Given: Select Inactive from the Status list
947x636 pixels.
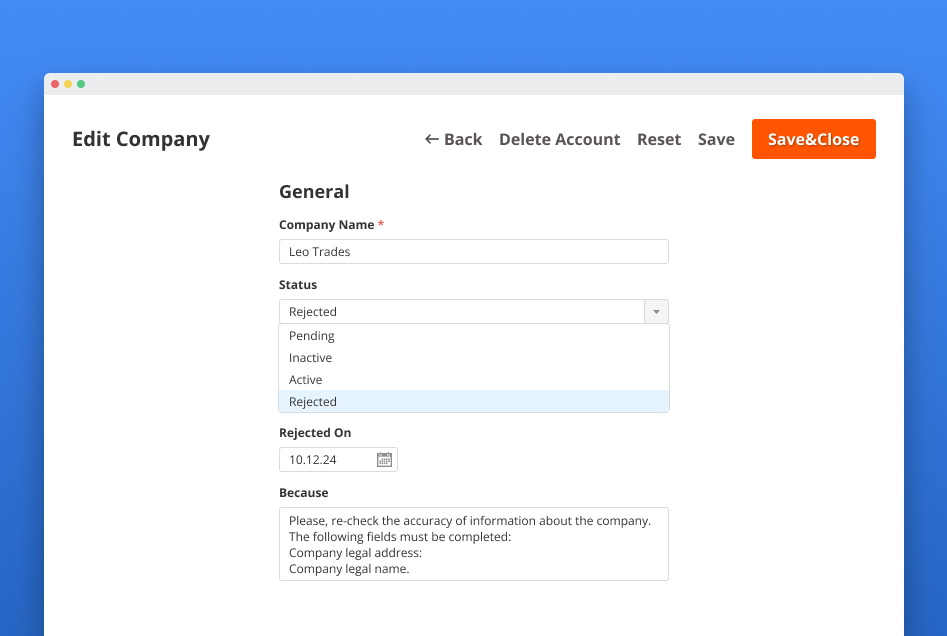Looking at the screenshot, I should 310,358.
